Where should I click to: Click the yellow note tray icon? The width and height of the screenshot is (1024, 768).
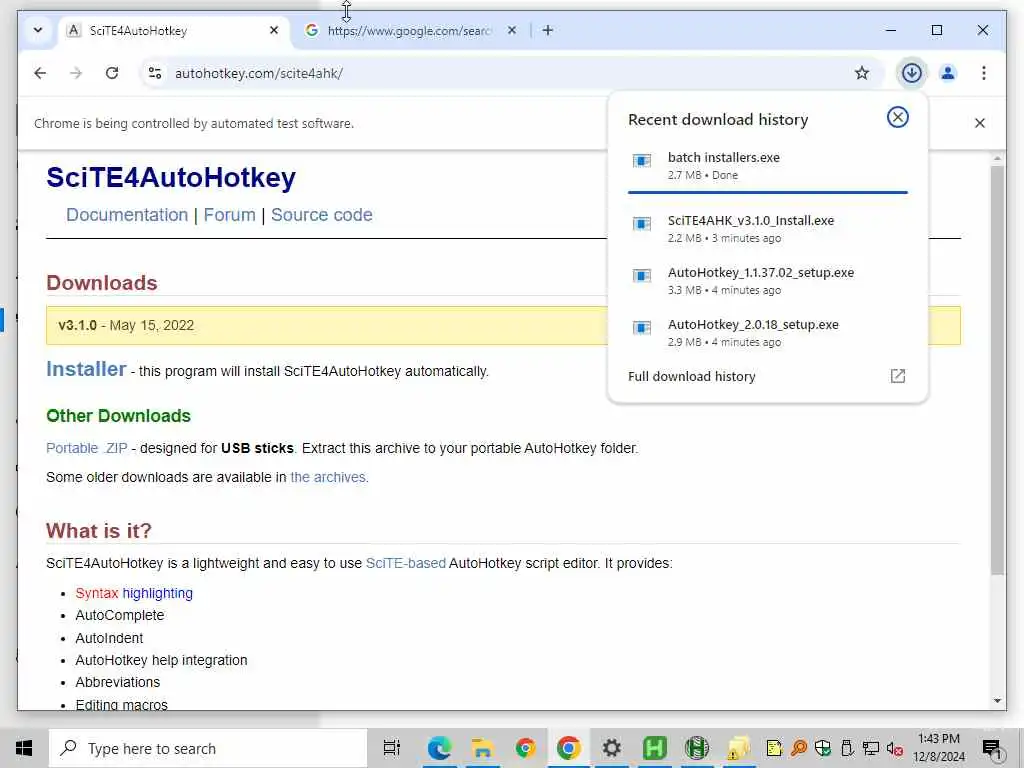pyautogui.click(x=774, y=748)
